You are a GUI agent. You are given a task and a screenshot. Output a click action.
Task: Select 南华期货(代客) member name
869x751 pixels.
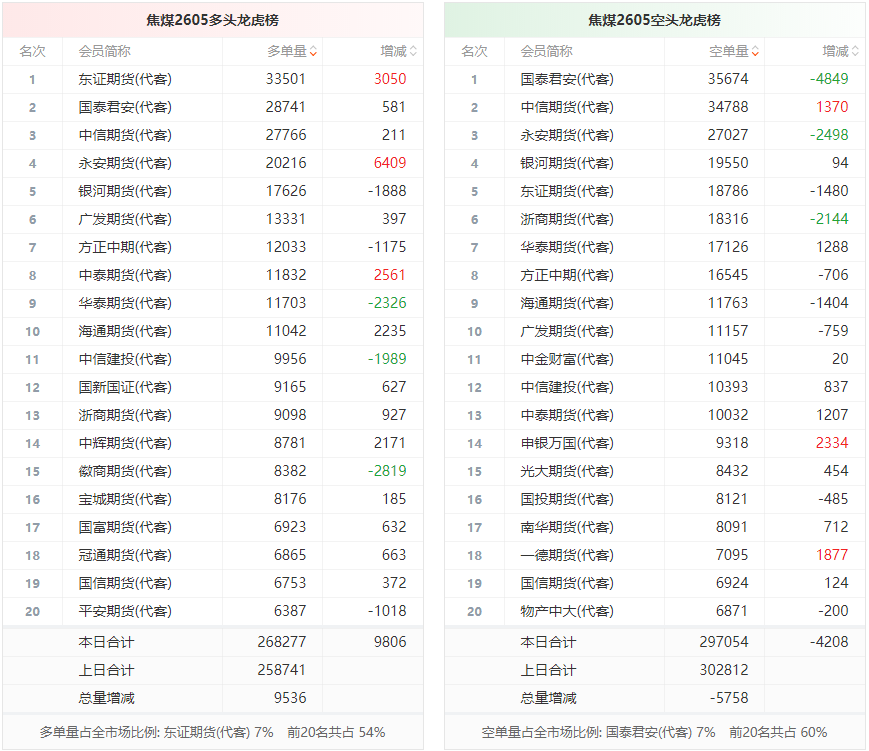click(567, 527)
